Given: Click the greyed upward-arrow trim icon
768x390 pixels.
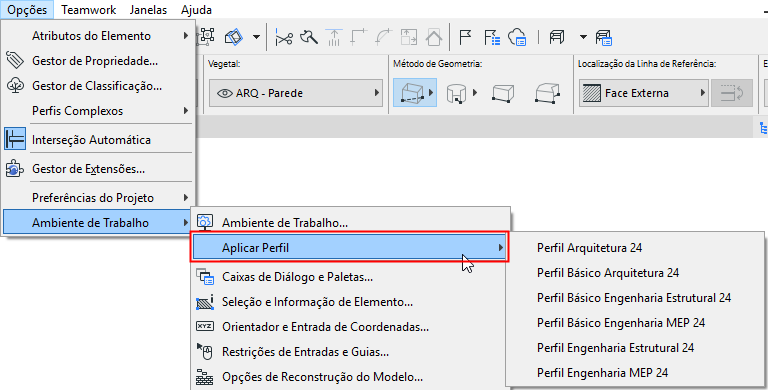Looking at the screenshot, I should pos(334,37).
